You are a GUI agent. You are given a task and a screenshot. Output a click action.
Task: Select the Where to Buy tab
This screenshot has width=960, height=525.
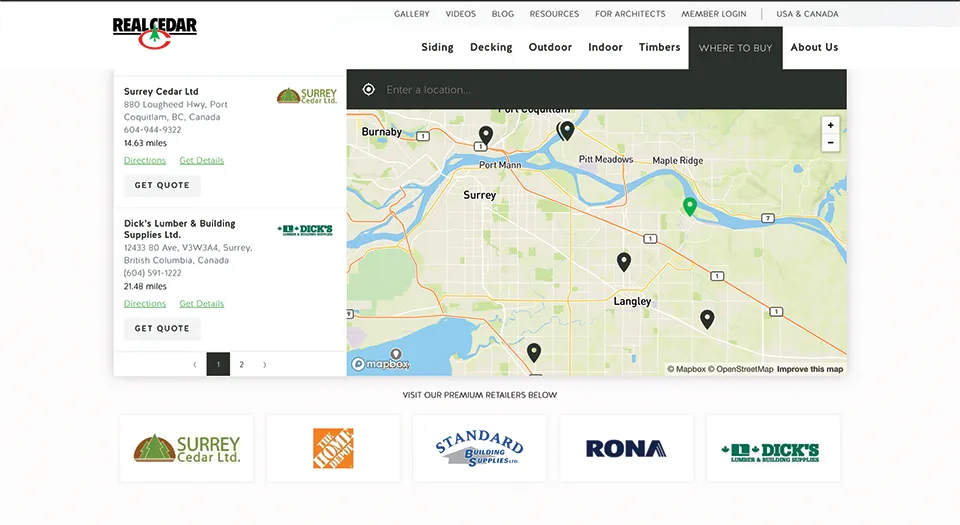pyautogui.click(x=735, y=48)
